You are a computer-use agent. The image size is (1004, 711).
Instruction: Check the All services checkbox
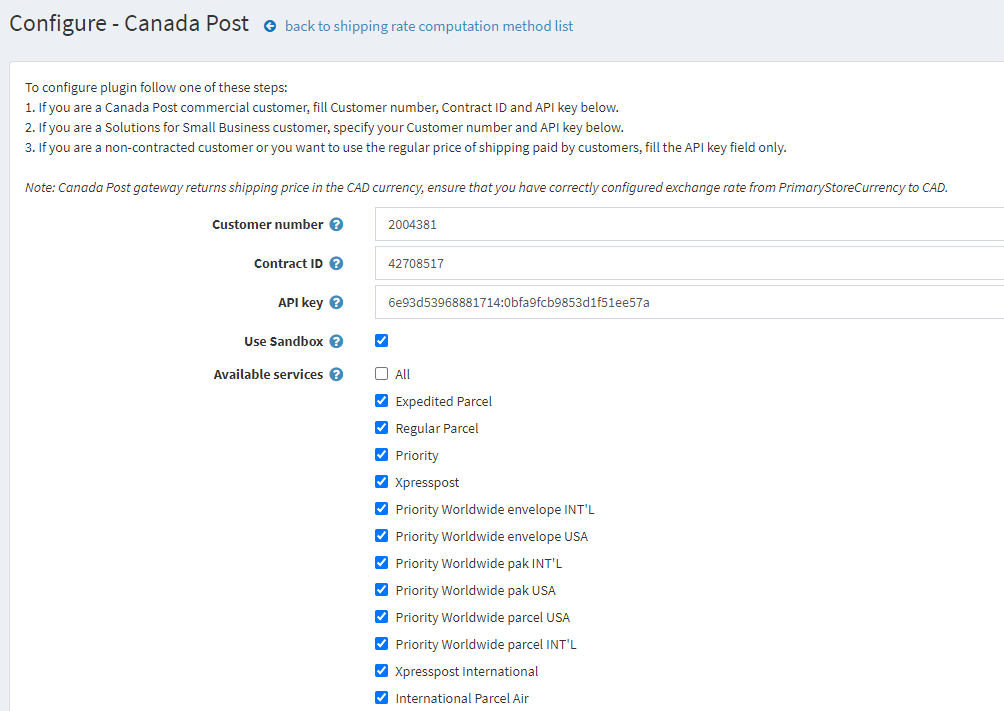click(x=382, y=373)
